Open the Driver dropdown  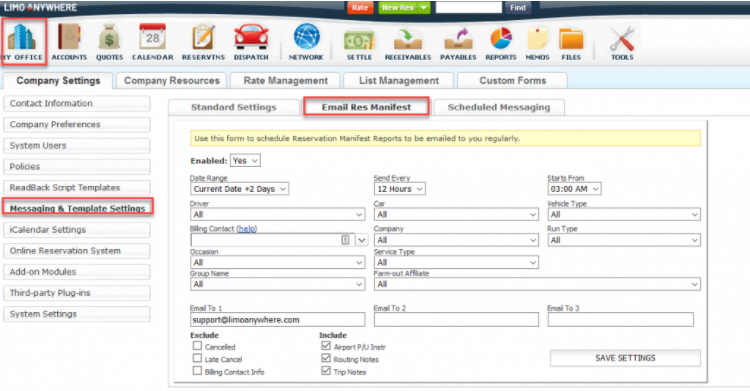pyautogui.click(x=277, y=214)
